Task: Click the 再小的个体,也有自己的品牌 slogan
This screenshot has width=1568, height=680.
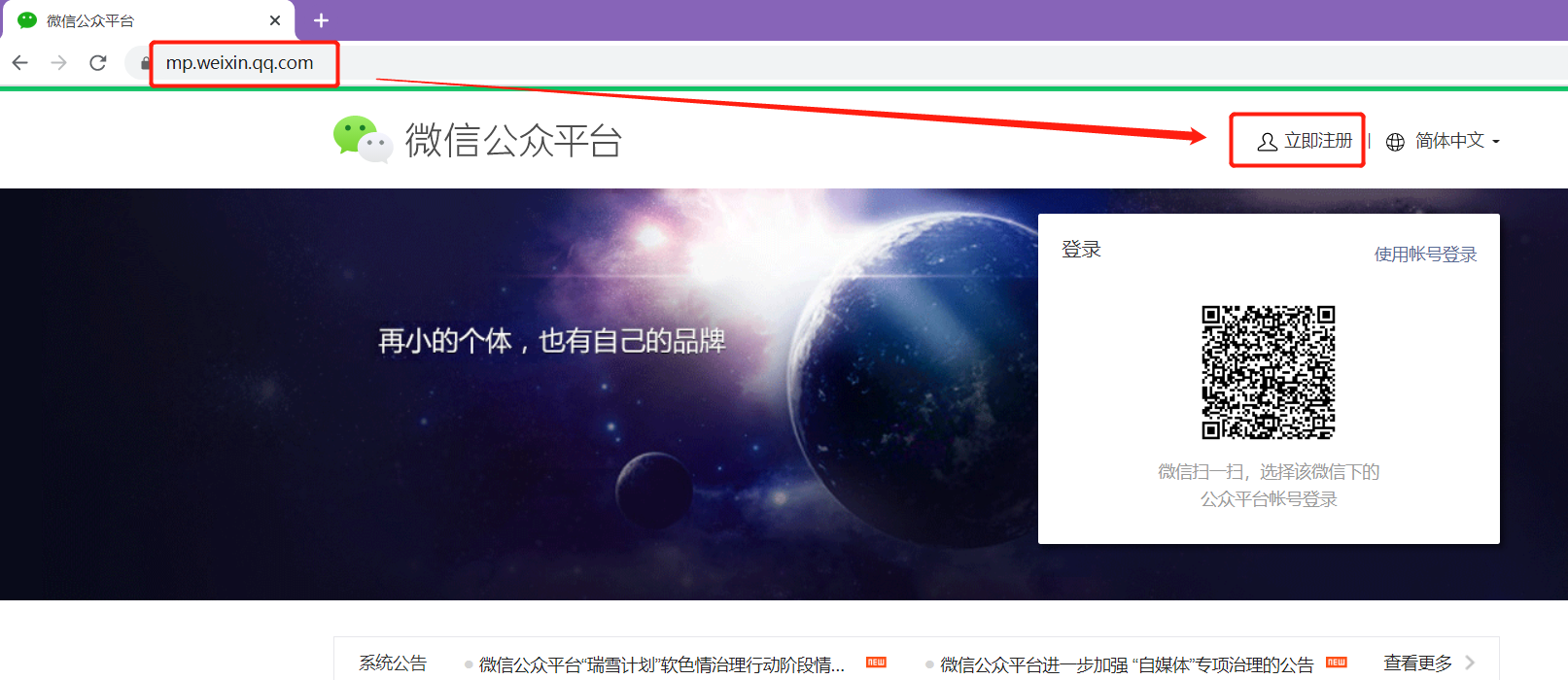Action: [x=551, y=341]
